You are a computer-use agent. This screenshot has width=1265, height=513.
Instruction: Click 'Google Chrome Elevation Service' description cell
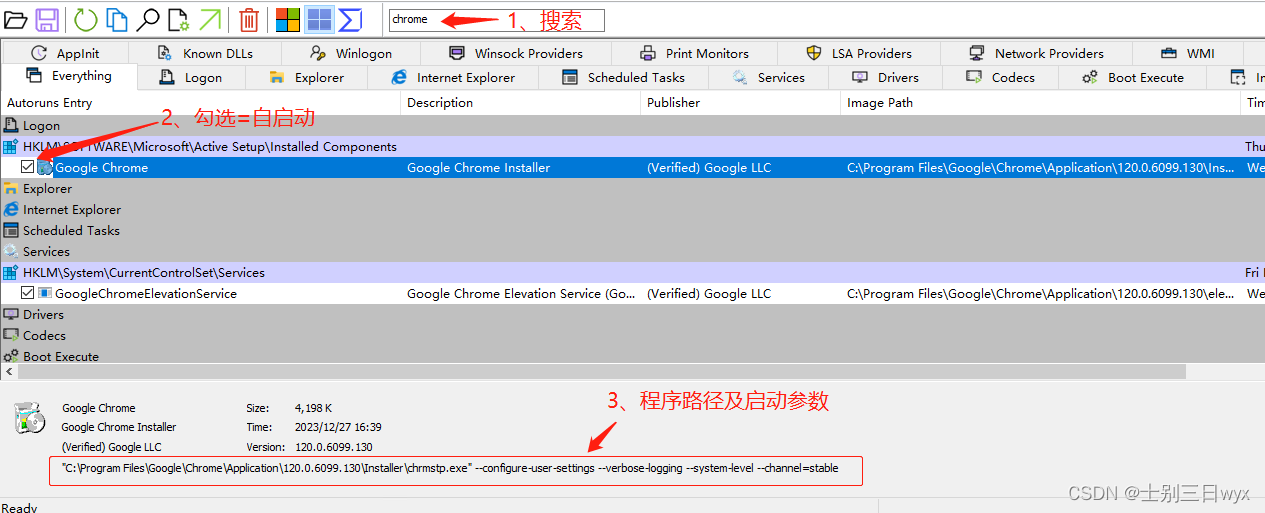[521, 293]
